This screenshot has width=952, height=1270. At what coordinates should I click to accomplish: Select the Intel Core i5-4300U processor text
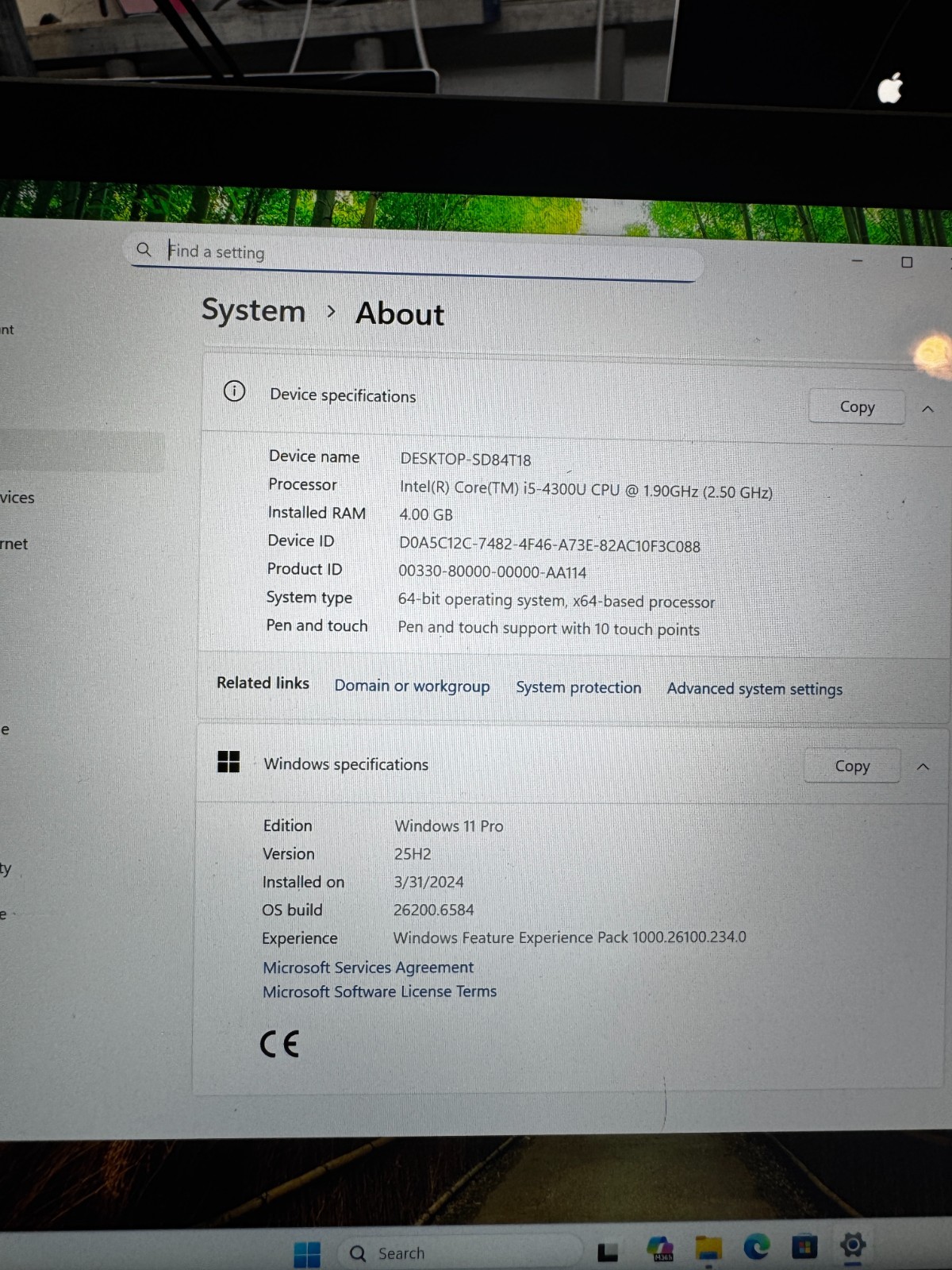(585, 490)
